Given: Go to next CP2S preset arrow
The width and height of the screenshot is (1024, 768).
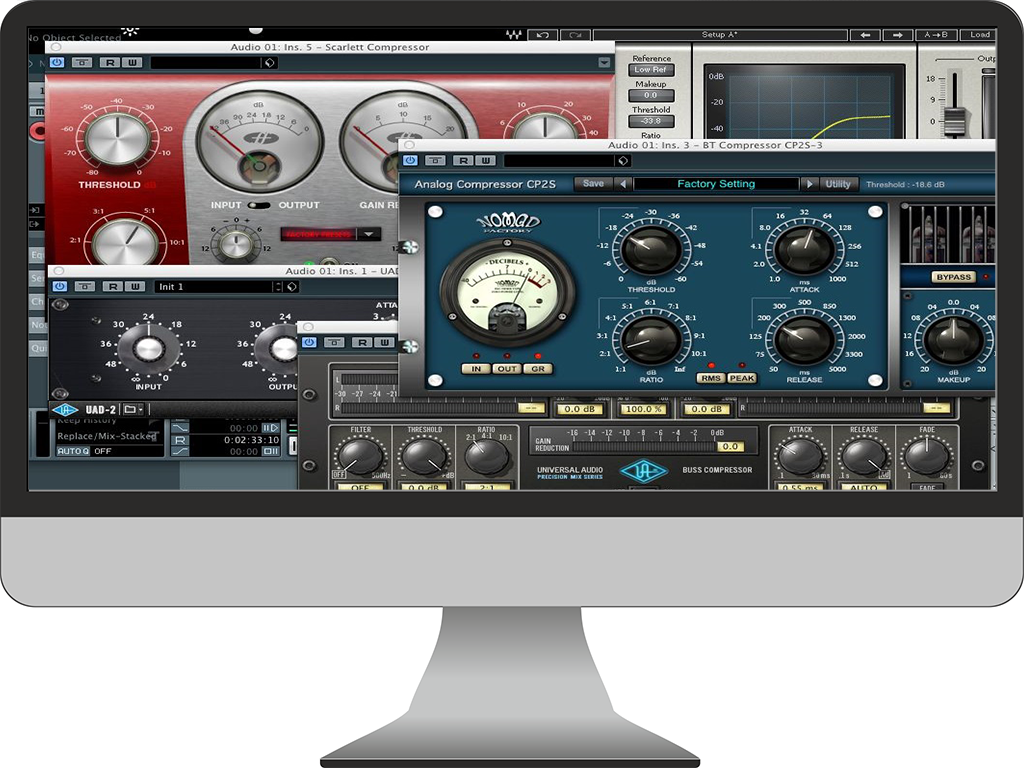Looking at the screenshot, I should click(809, 184).
